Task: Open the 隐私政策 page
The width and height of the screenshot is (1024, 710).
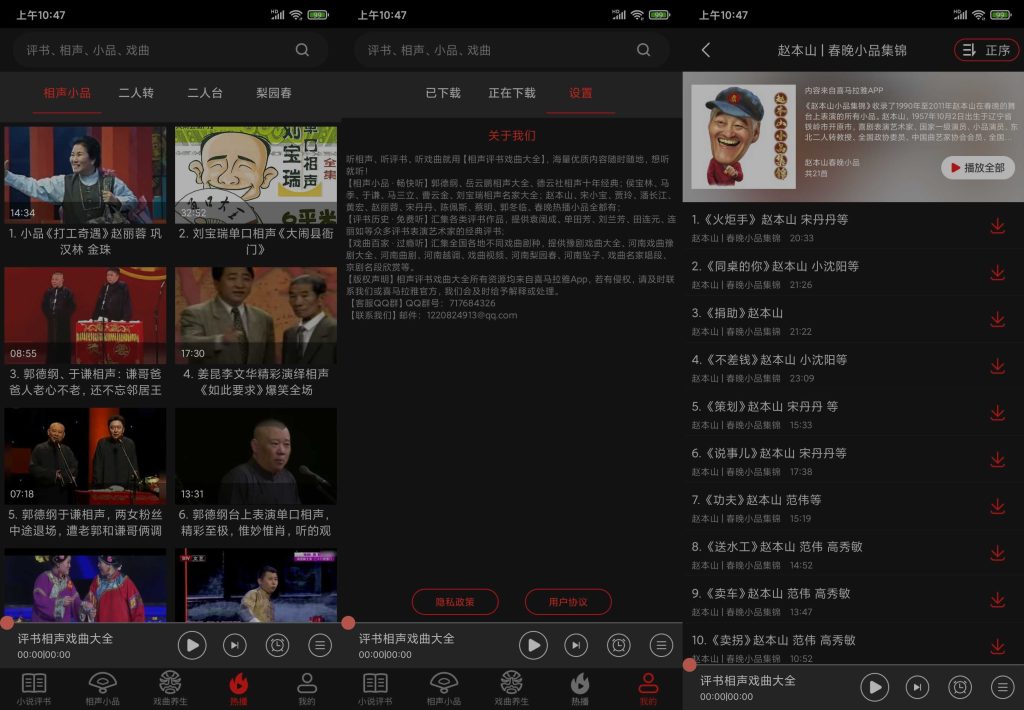Action: pyautogui.click(x=453, y=602)
